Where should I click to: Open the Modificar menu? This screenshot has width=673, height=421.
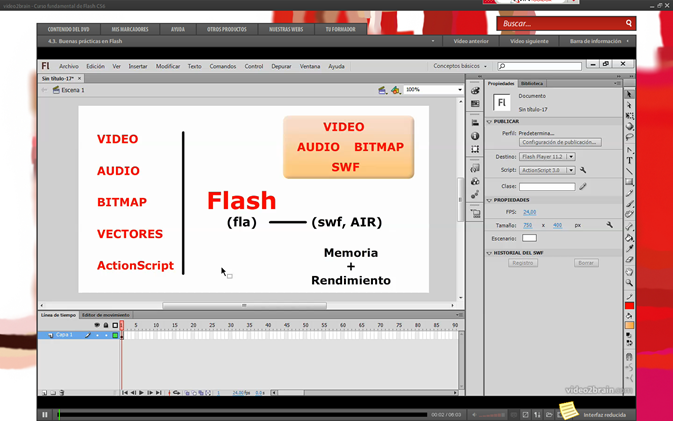coord(168,66)
